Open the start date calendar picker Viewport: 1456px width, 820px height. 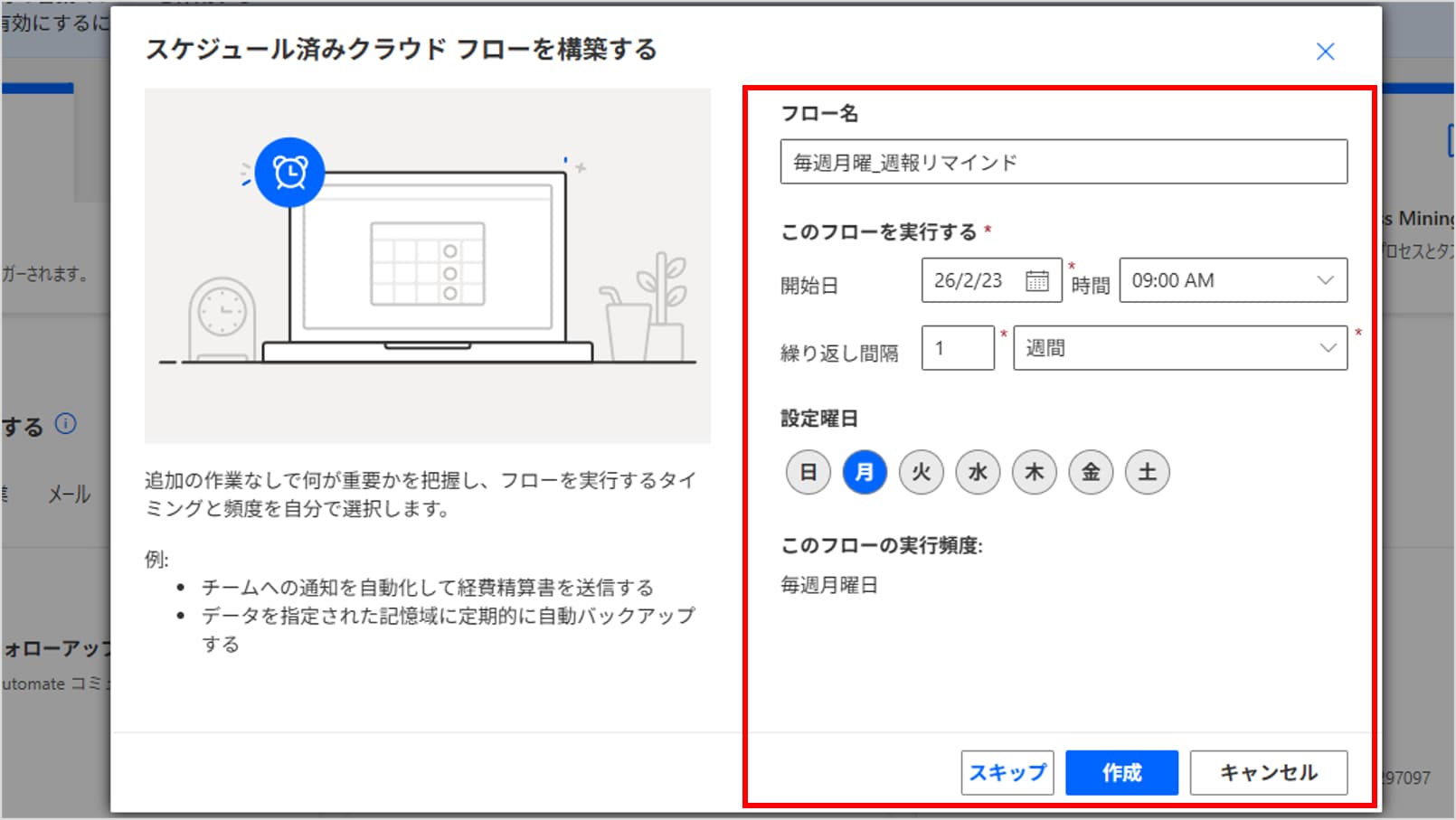[1037, 281]
